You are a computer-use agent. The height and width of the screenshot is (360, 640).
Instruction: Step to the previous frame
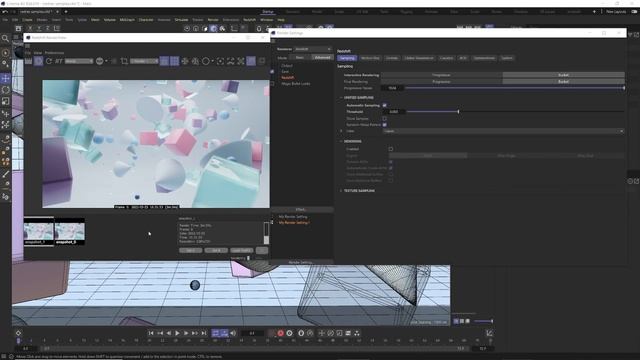pos(169,333)
